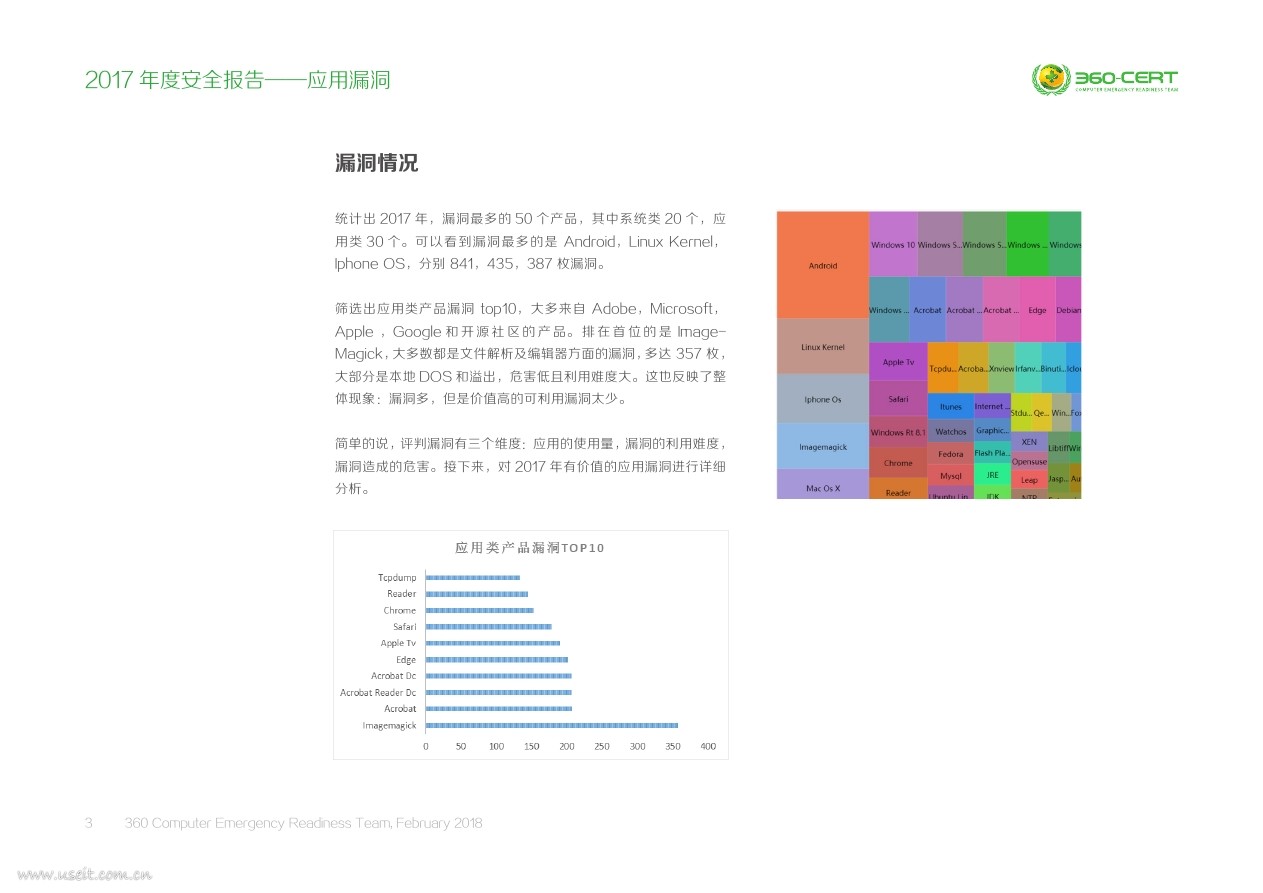Click the 漏洞情况 section heading
Image resolution: width=1263 pixels, height=893 pixels.
click(x=376, y=163)
